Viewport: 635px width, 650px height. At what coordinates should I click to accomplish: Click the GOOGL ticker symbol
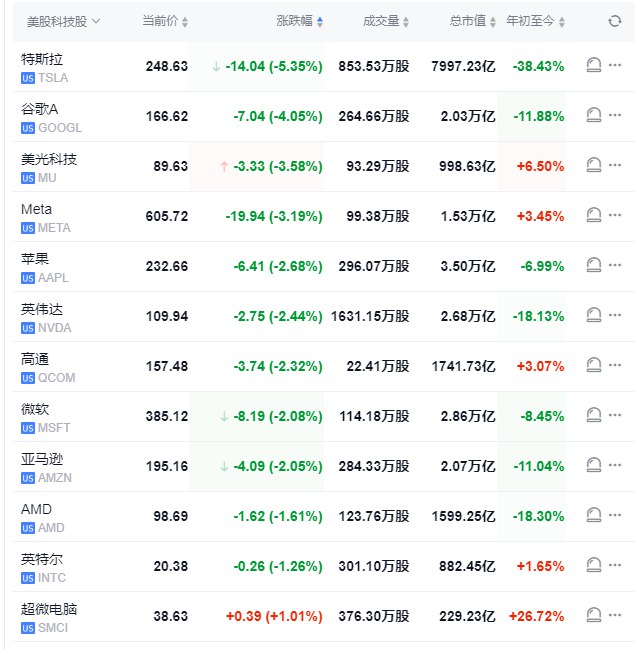60,128
